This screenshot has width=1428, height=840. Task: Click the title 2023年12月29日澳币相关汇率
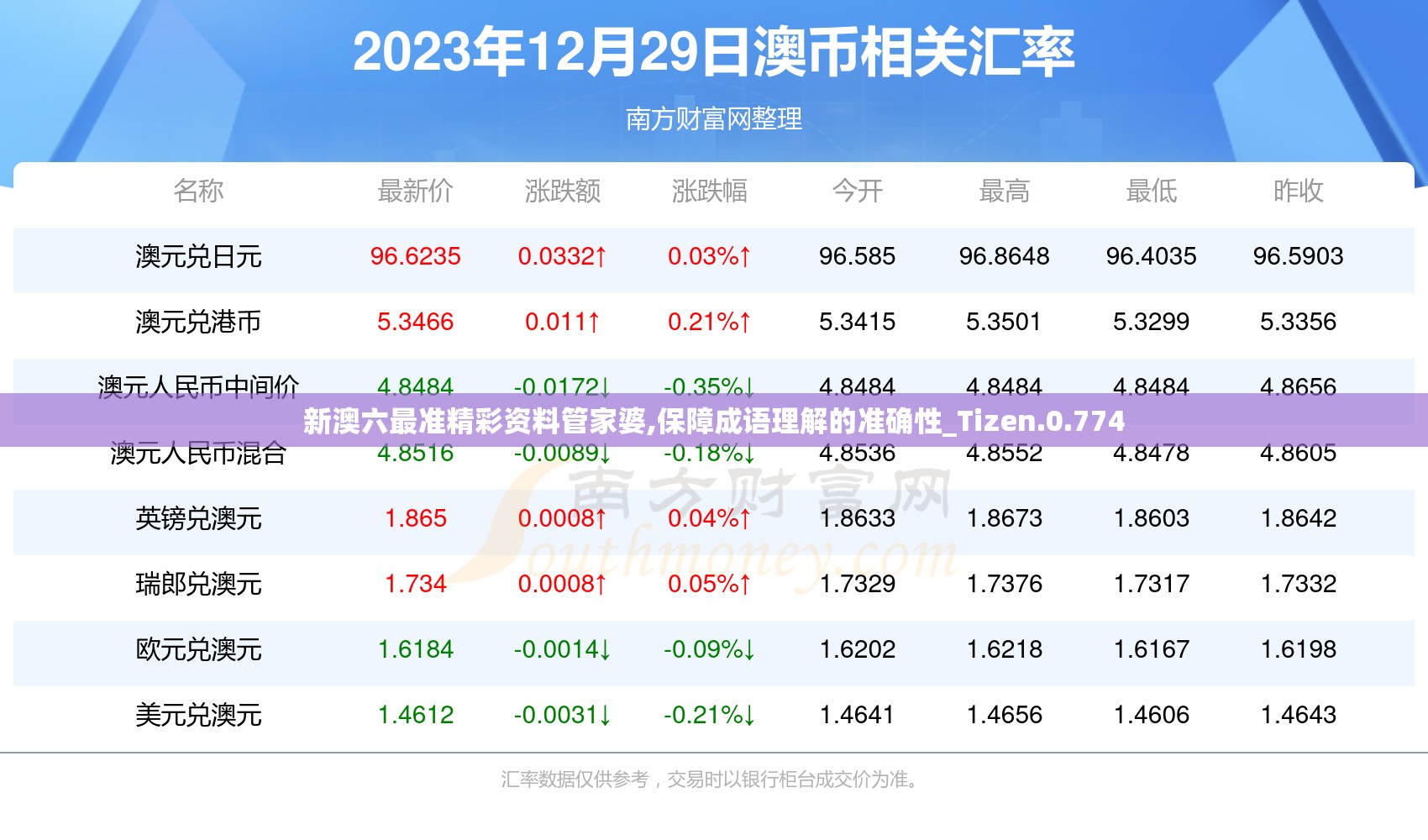point(714,51)
